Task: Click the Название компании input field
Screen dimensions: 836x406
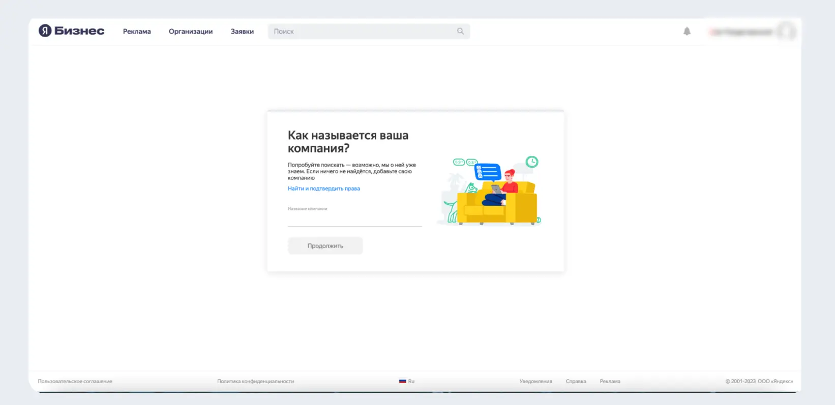Action: click(355, 218)
